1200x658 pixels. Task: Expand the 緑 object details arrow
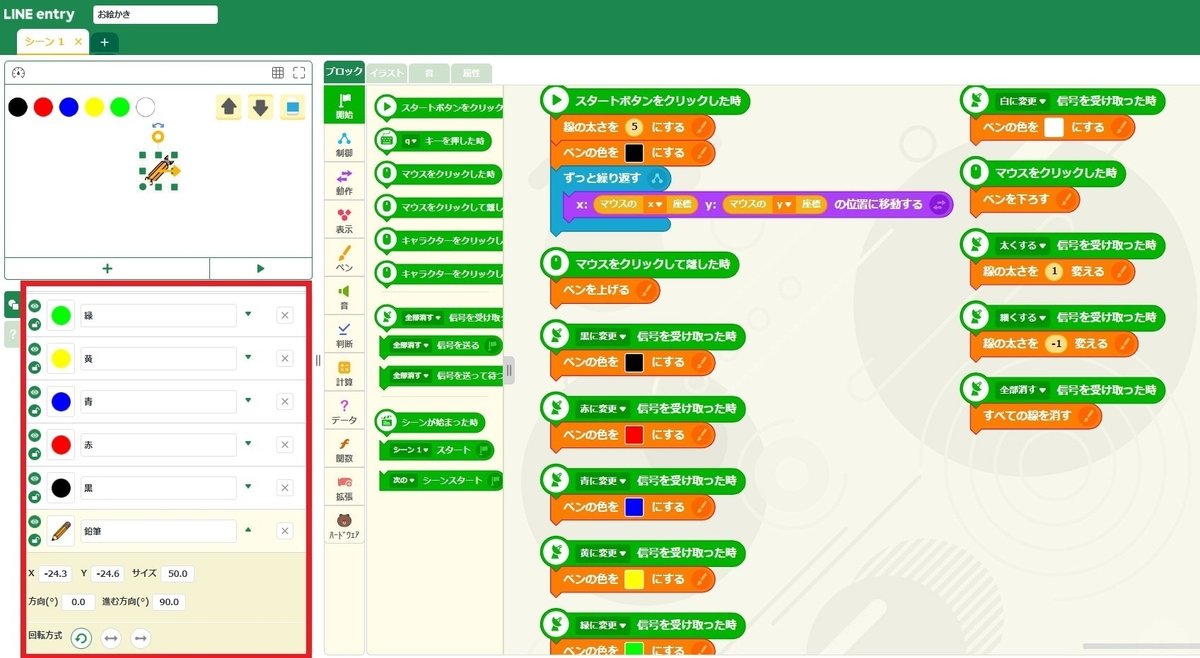point(248,314)
